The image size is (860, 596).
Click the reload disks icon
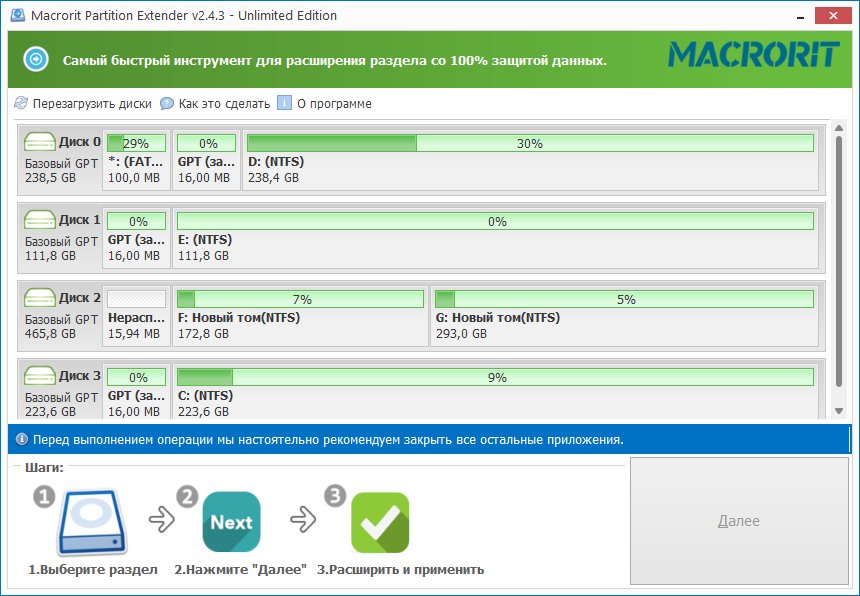21,103
